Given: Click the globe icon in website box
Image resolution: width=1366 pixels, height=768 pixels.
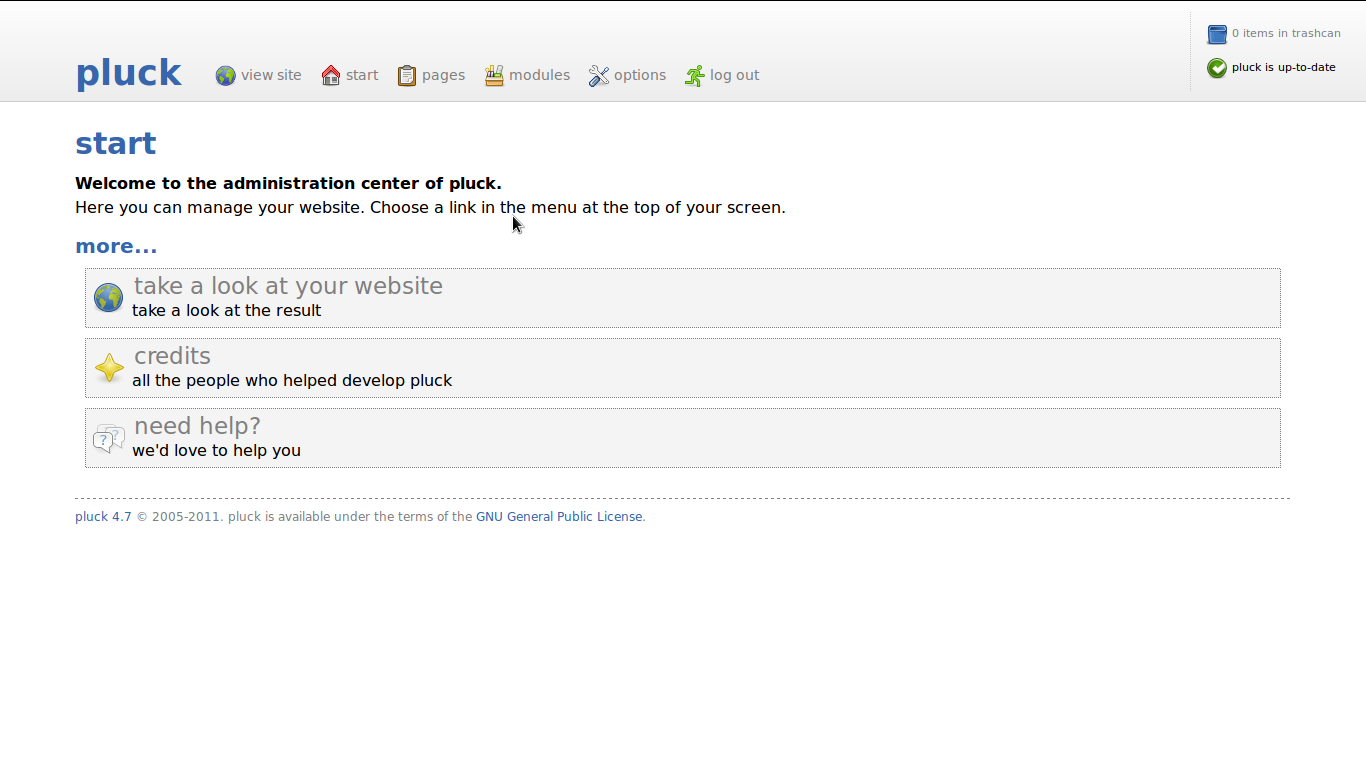Looking at the screenshot, I should (109, 298).
